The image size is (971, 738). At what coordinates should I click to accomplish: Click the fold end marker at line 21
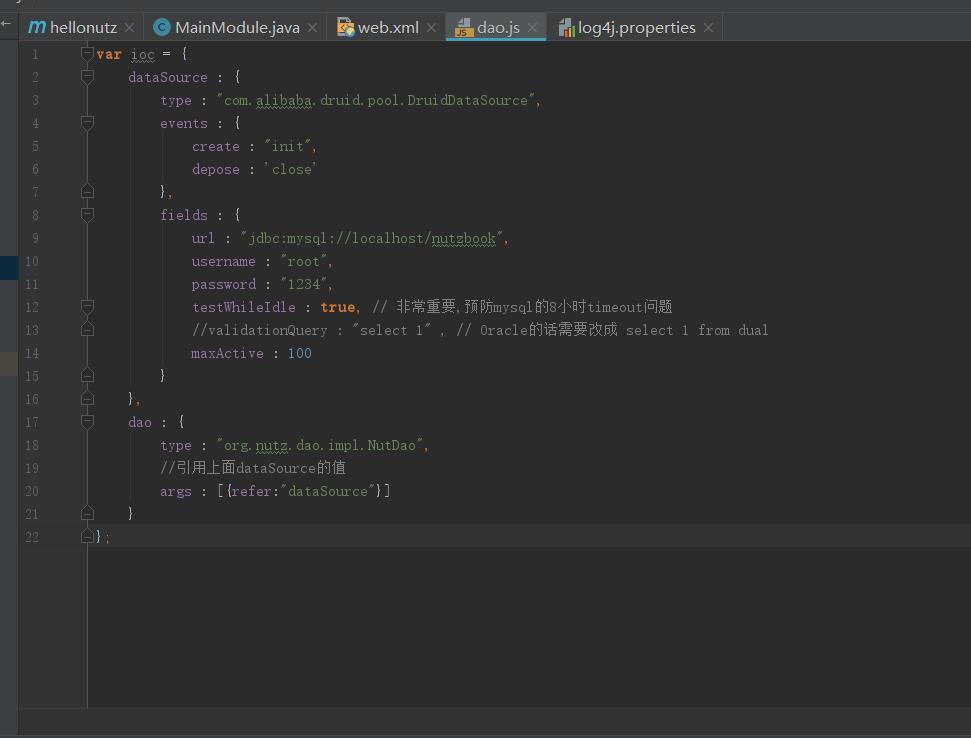point(87,513)
